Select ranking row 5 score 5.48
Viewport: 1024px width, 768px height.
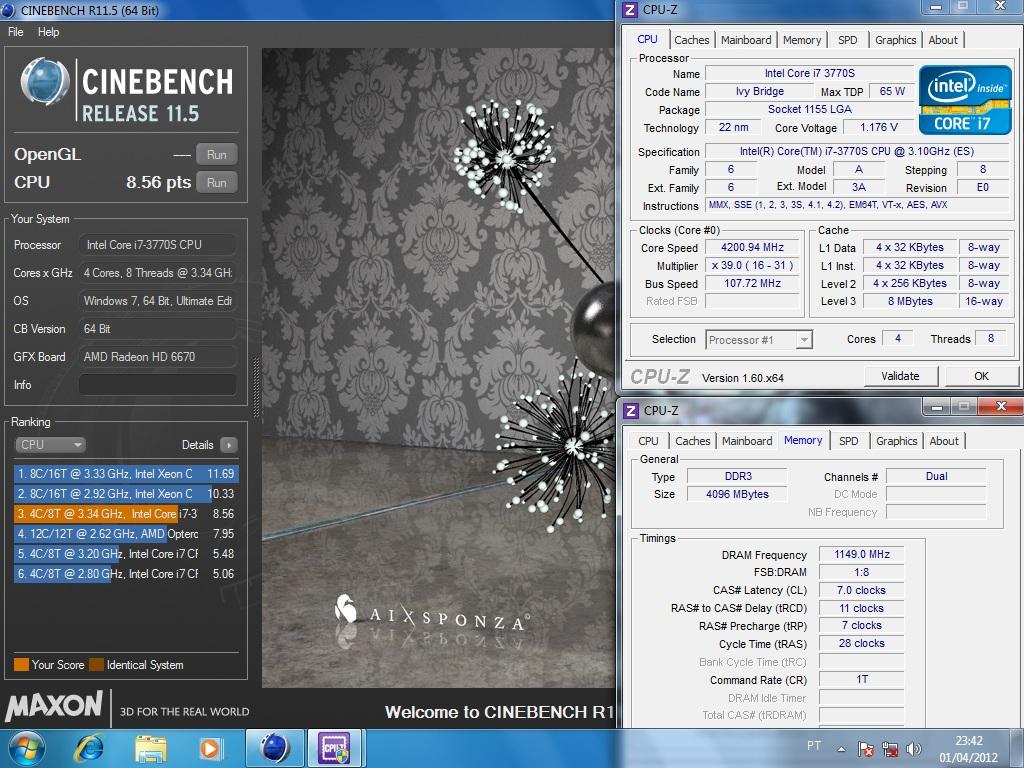pyautogui.click(x=126, y=554)
